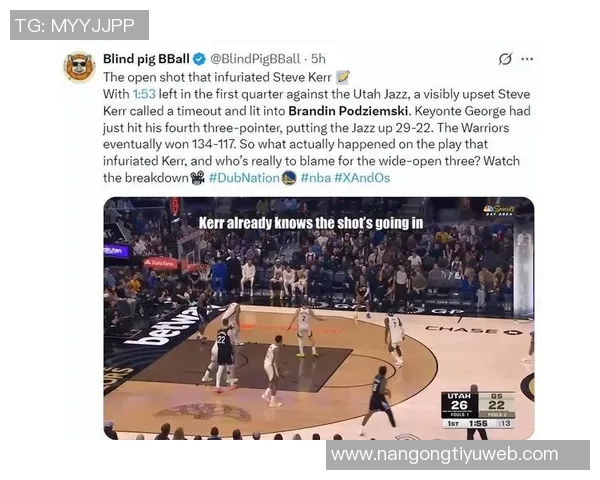Click the blue verified checkmark badge
The width and height of the screenshot is (600, 480).
click(199, 59)
